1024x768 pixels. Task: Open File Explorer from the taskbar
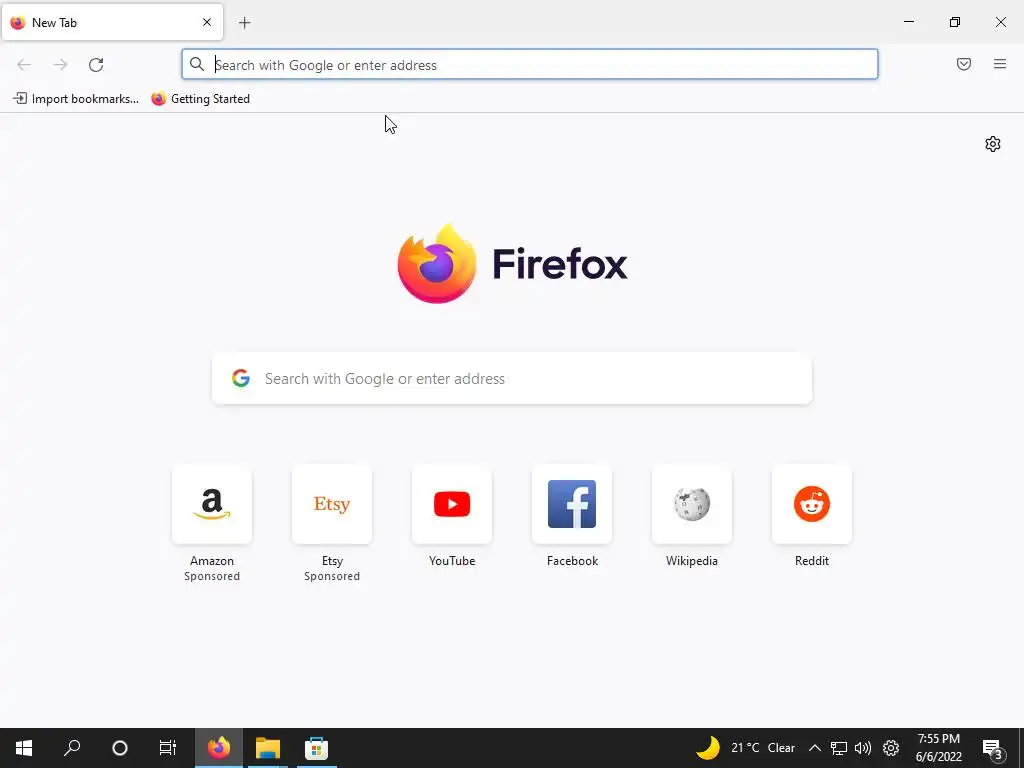coord(268,748)
